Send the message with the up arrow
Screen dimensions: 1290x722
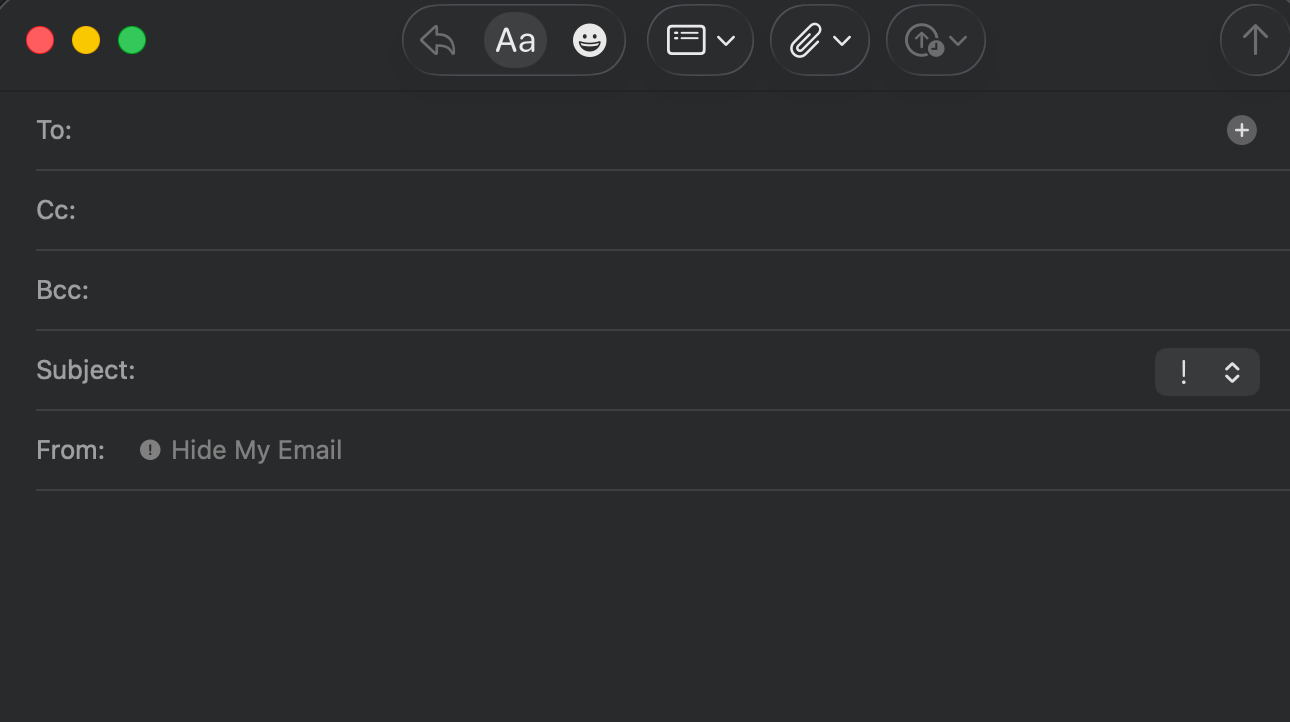point(1255,41)
